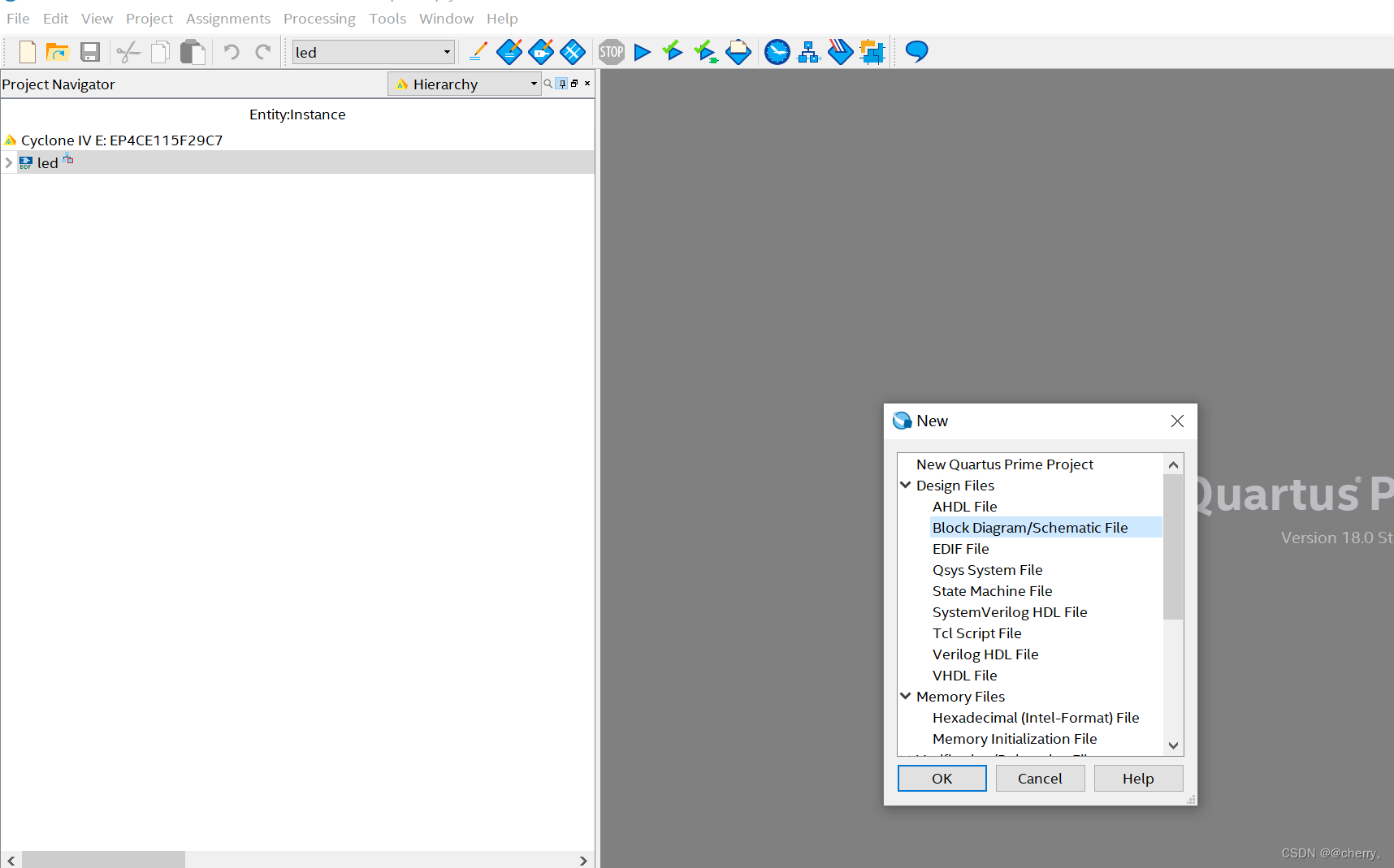
Task: Paste from the clipboard icon
Action: (x=193, y=52)
